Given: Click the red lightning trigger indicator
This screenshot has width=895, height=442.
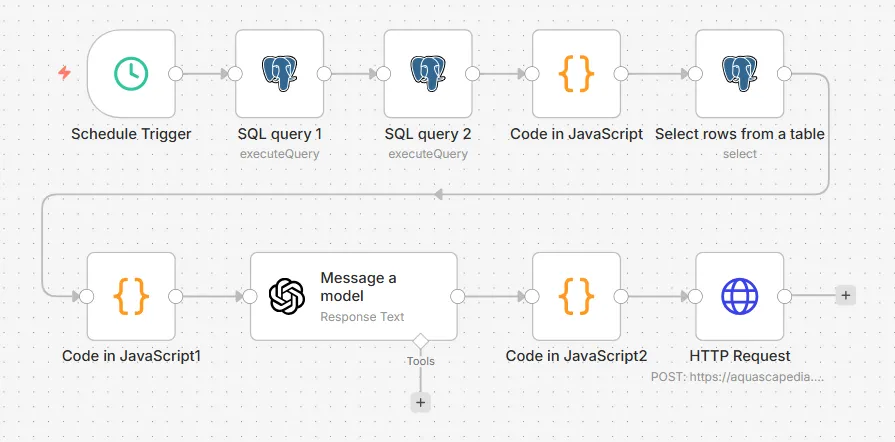Looking at the screenshot, I should coord(65,73).
